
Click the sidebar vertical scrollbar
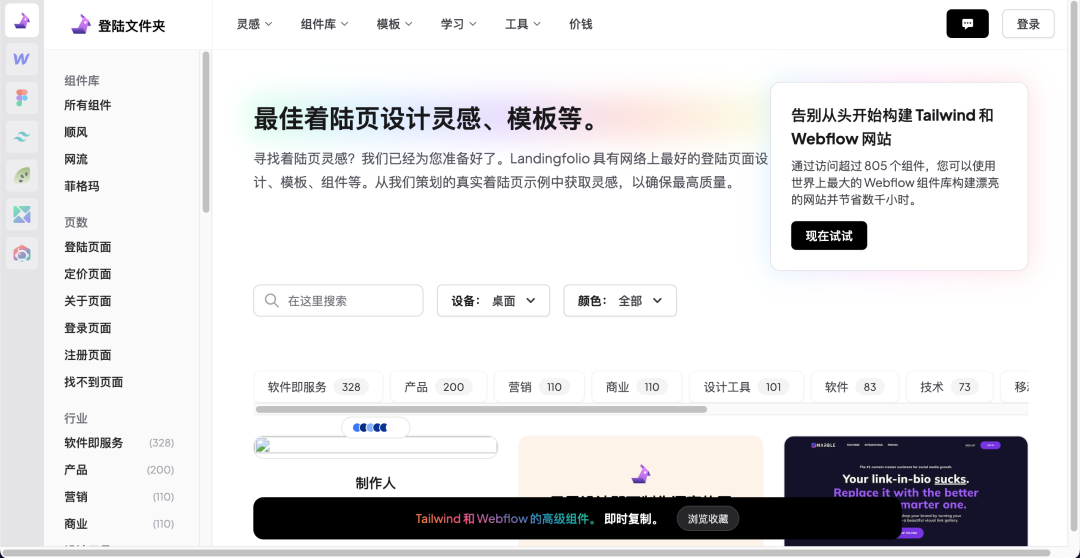click(x=205, y=132)
